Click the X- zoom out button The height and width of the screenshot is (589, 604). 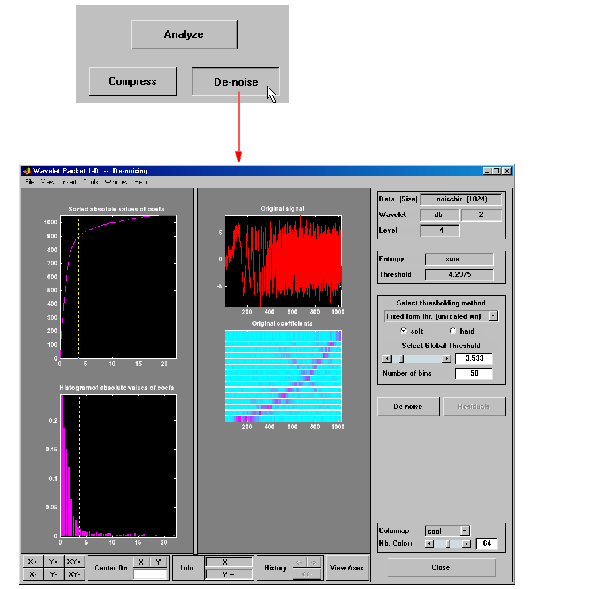pyautogui.click(x=32, y=575)
